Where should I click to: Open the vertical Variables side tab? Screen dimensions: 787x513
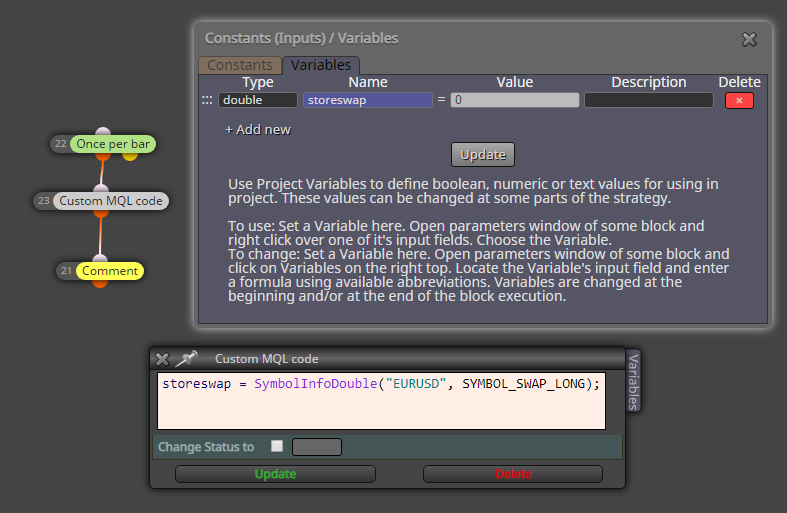(633, 381)
